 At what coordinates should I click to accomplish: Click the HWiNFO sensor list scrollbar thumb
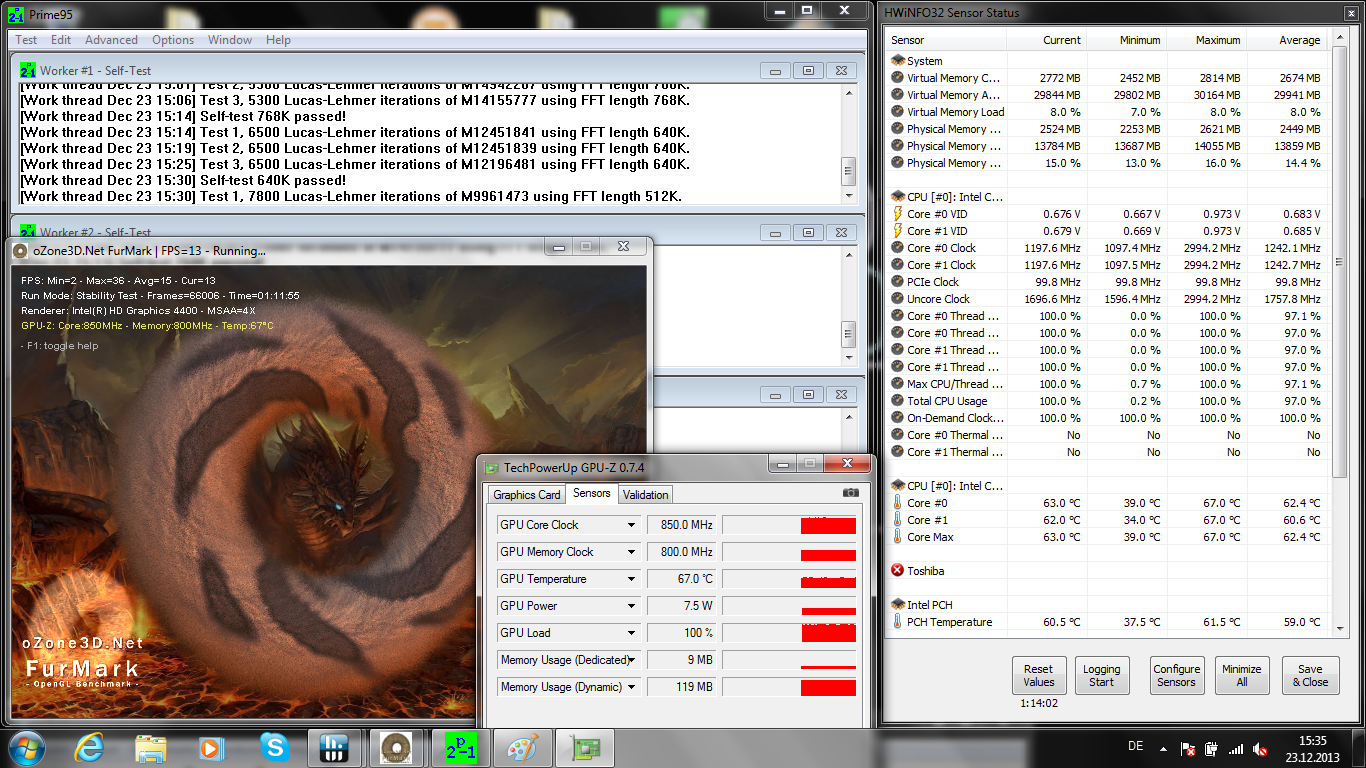click(1341, 262)
